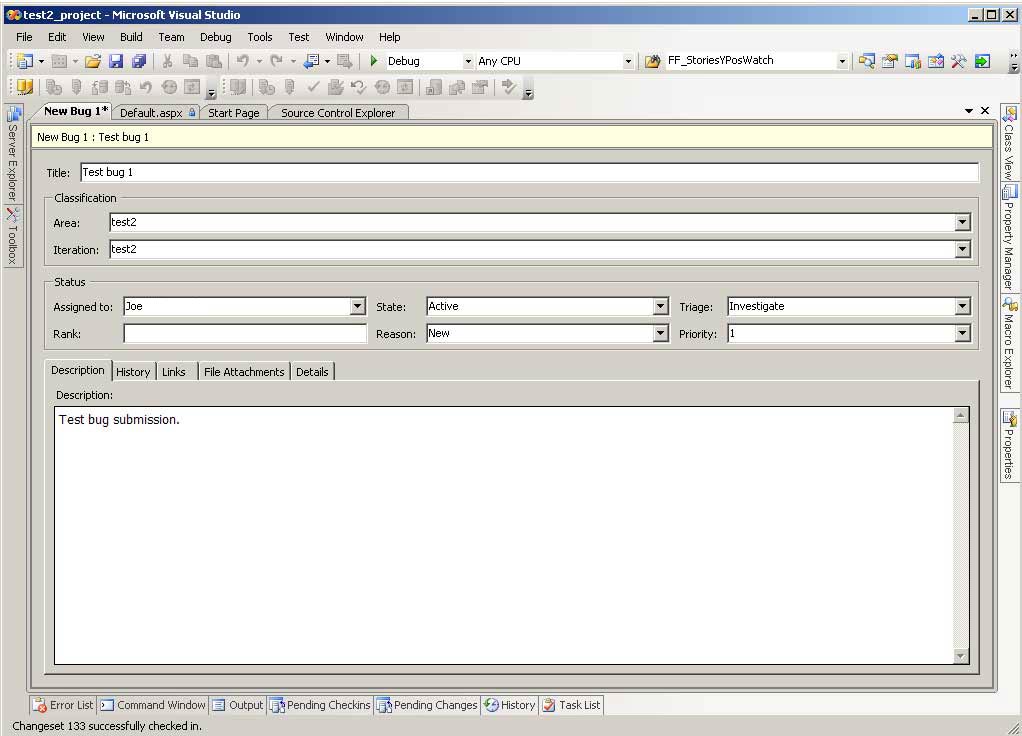Open Solution Explorer from toolbar icon
This screenshot has height=736, width=1022.
tap(866, 61)
